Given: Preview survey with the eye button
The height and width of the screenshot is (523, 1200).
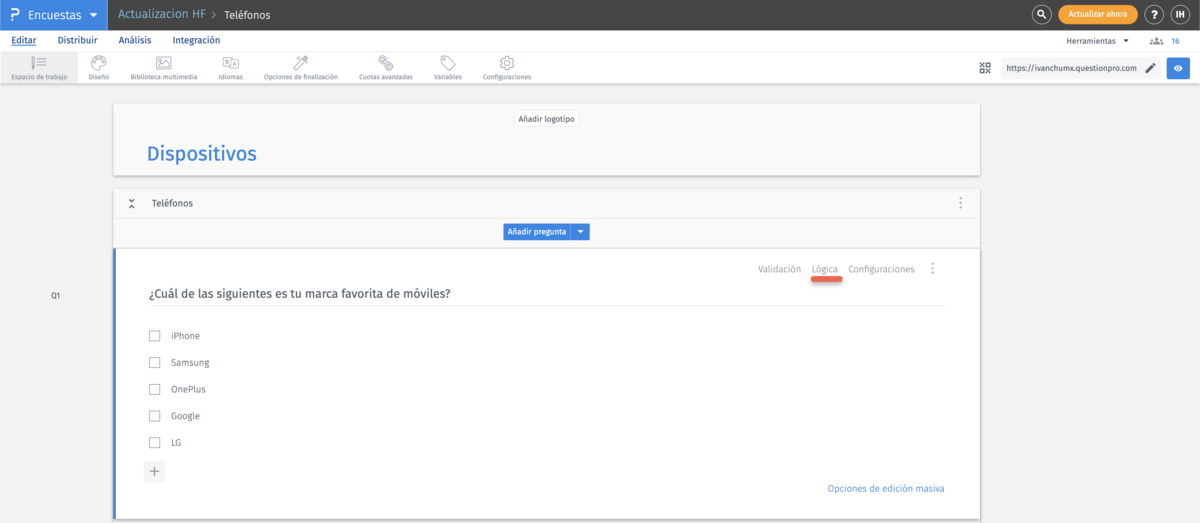Looking at the screenshot, I should click(x=1178, y=68).
